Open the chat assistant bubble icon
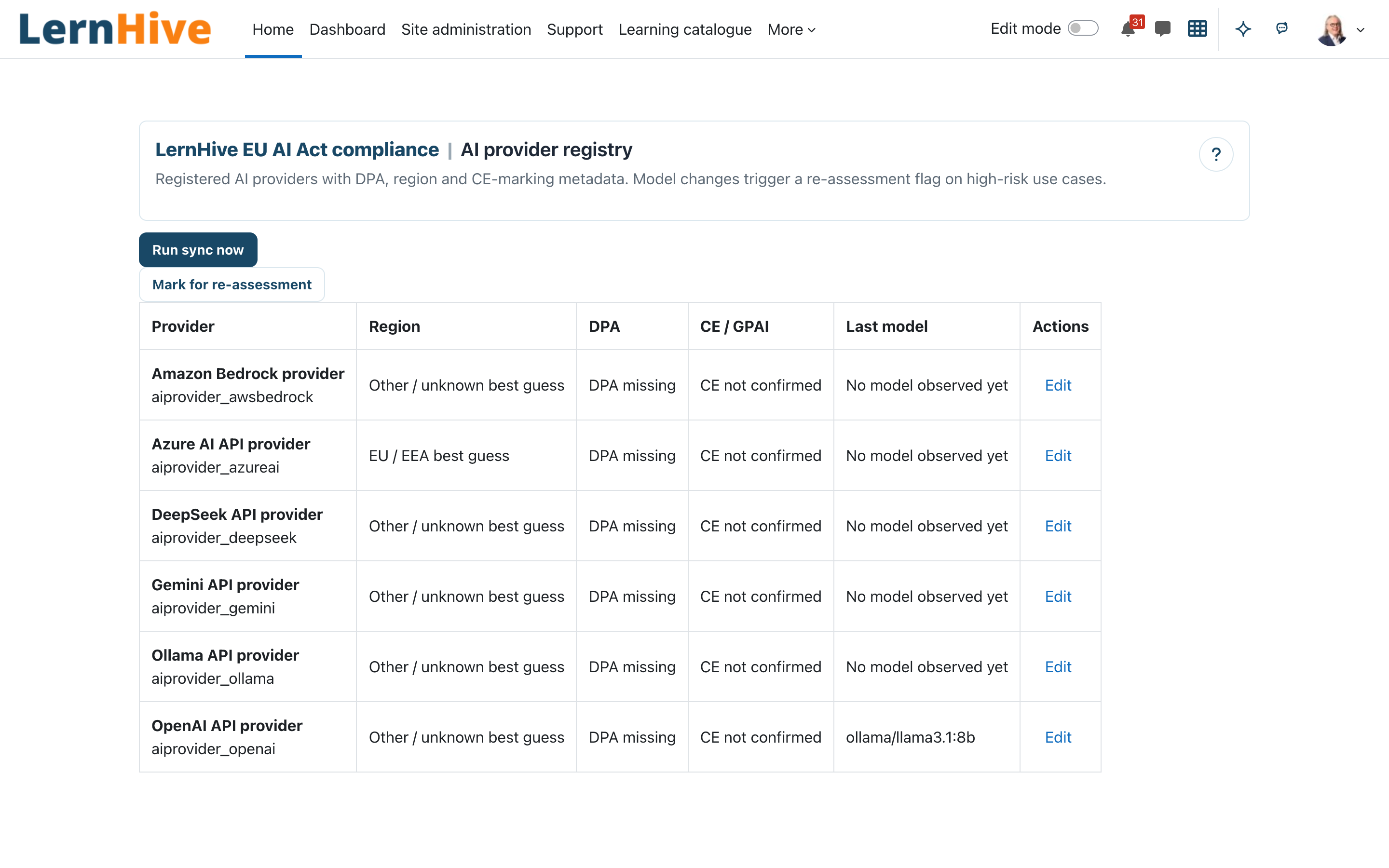Viewport: 1389px width, 868px height. point(1281,28)
